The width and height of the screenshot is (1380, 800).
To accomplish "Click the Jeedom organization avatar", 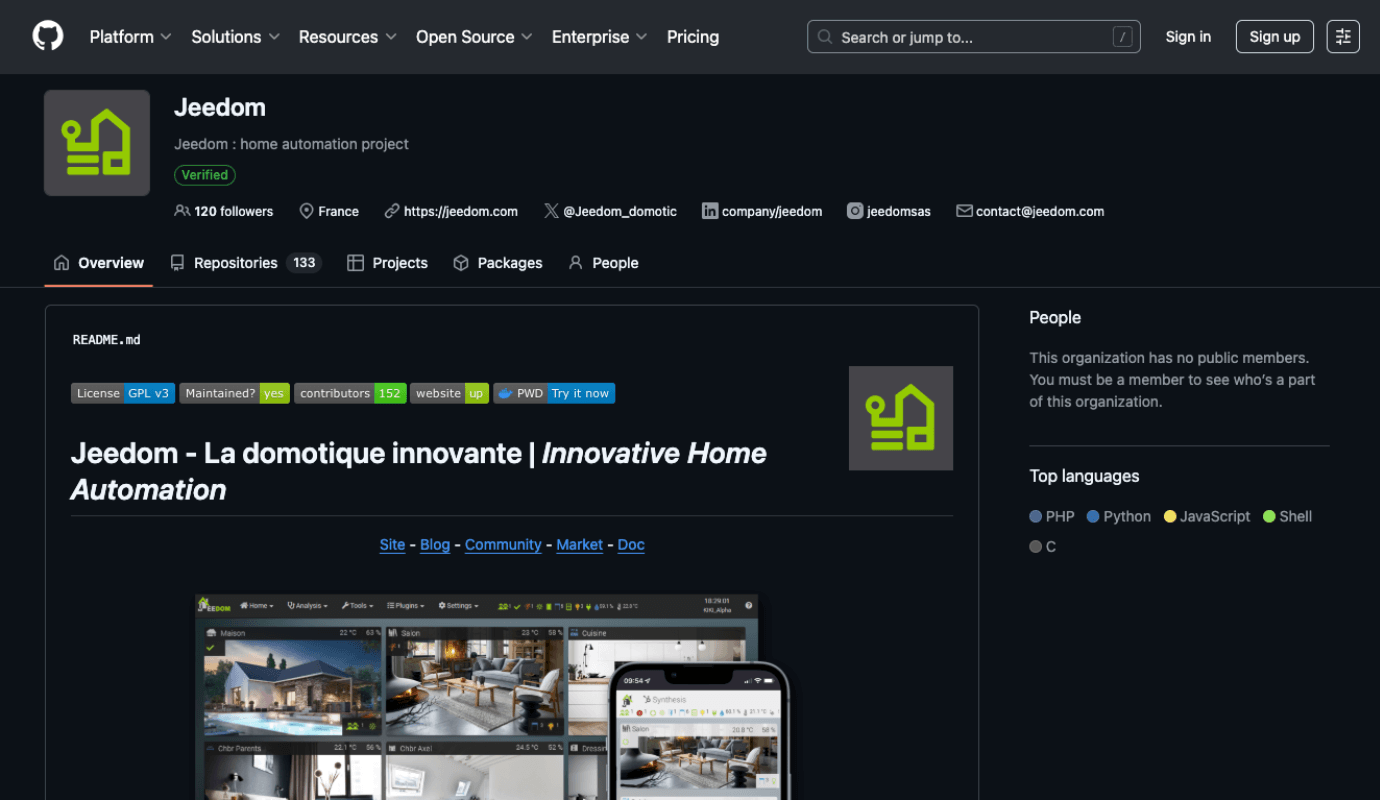I will [x=97, y=143].
